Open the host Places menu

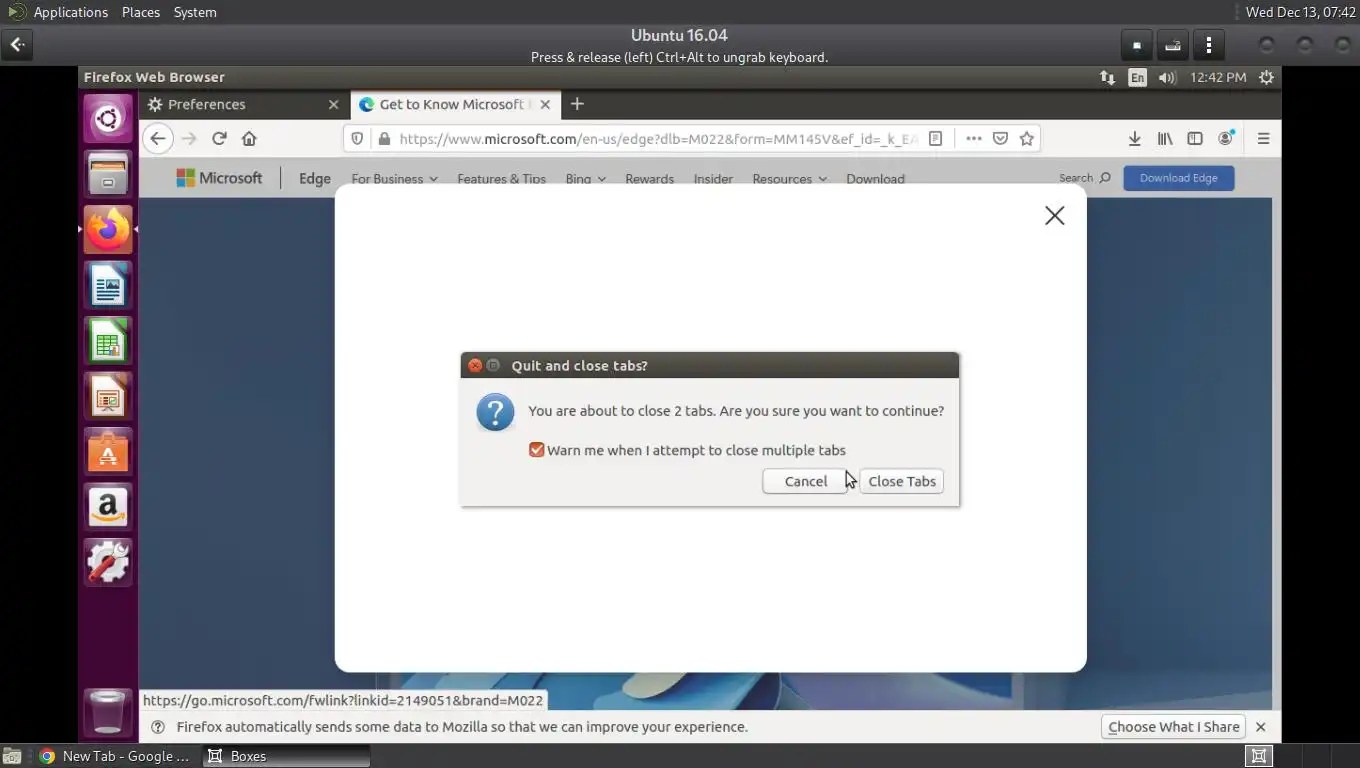point(141,12)
